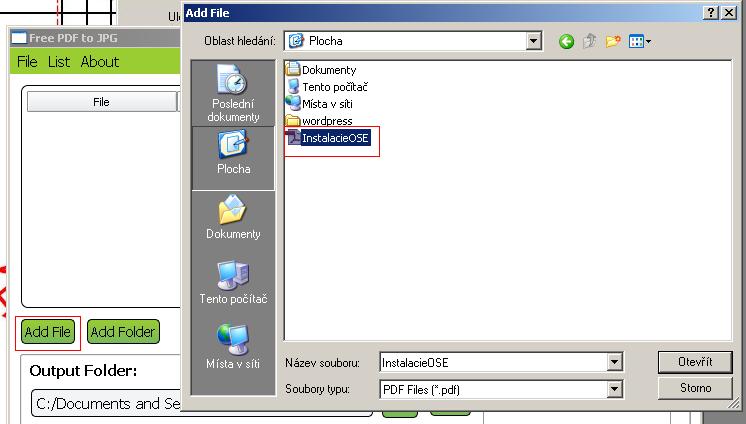This screenshot has height=424, width=746.
Task: Expand the Soubory typu dropdown
Action: [614, 389]
